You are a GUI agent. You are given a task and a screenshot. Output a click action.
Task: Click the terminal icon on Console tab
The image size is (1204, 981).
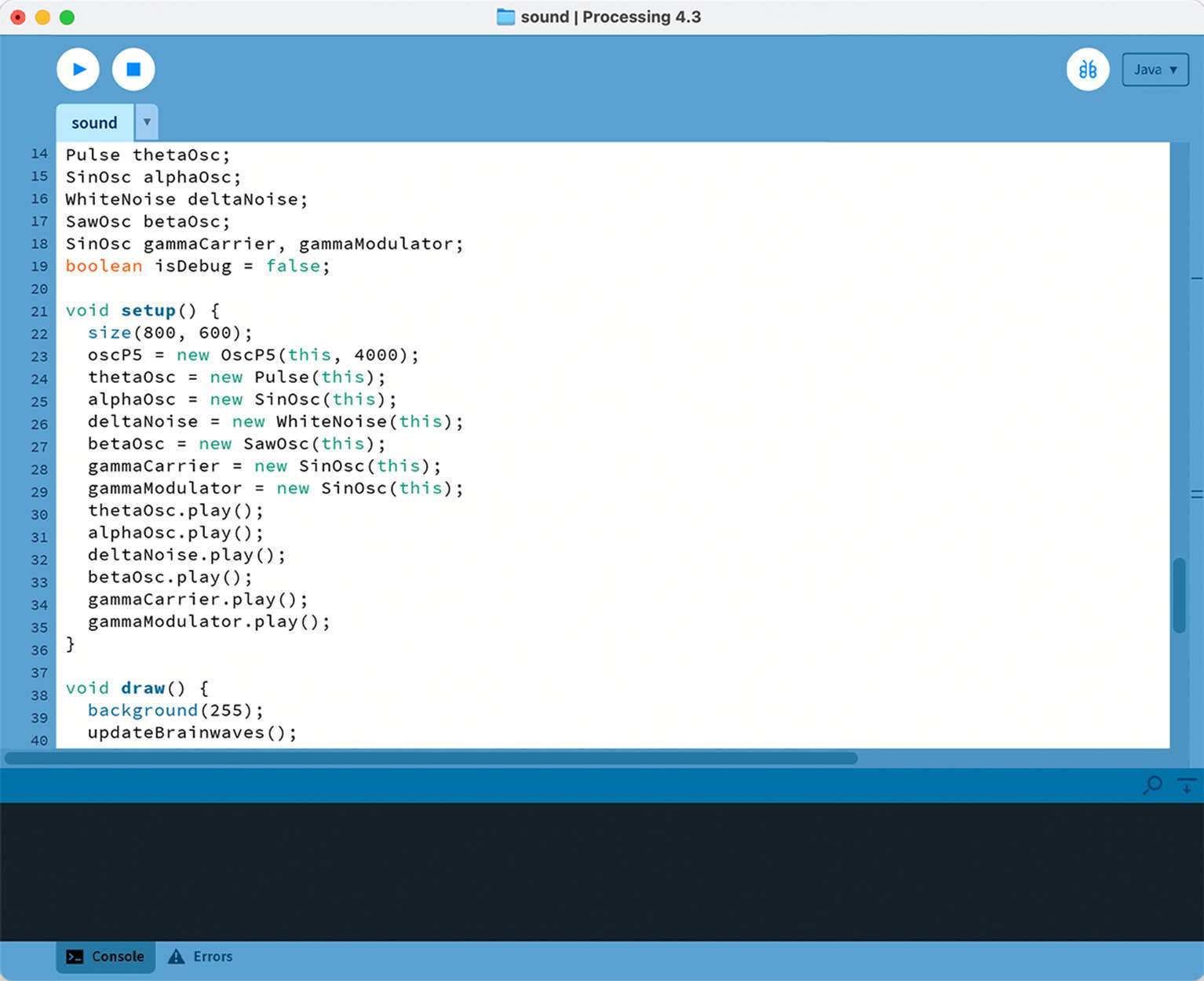click(x=75, y=957)
